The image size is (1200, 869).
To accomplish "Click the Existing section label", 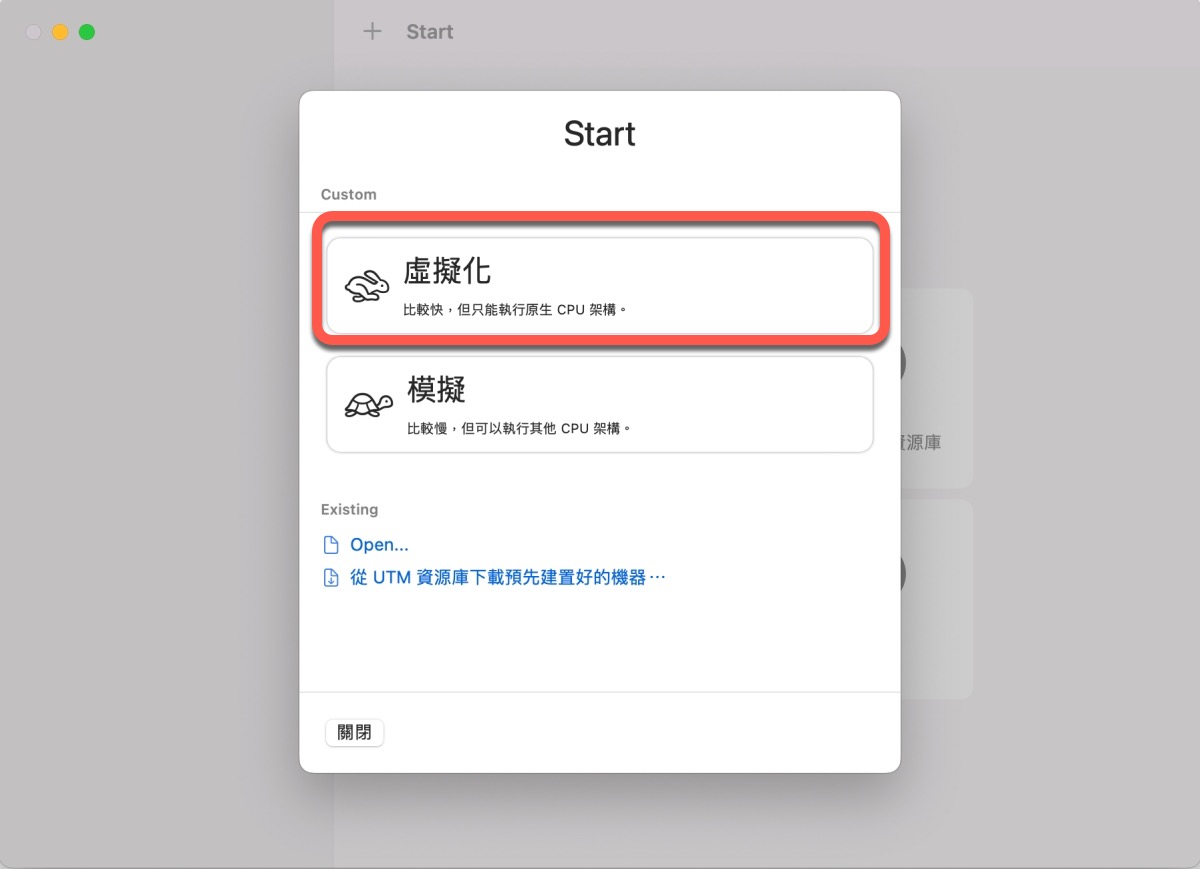I will [349, 509].
